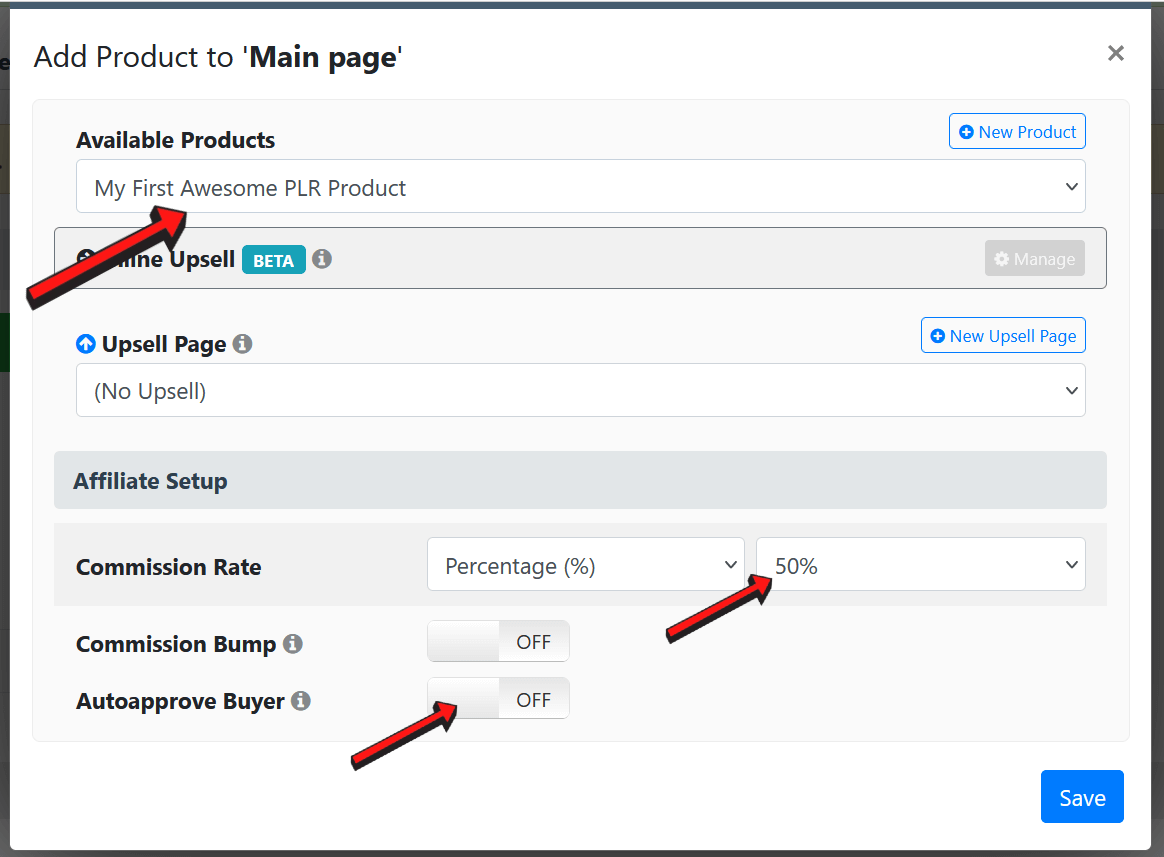The height and width of the screenshot is (857, 1164).
Task: Enable the Autoapprove Buyer switch
Action: (498, 699)
